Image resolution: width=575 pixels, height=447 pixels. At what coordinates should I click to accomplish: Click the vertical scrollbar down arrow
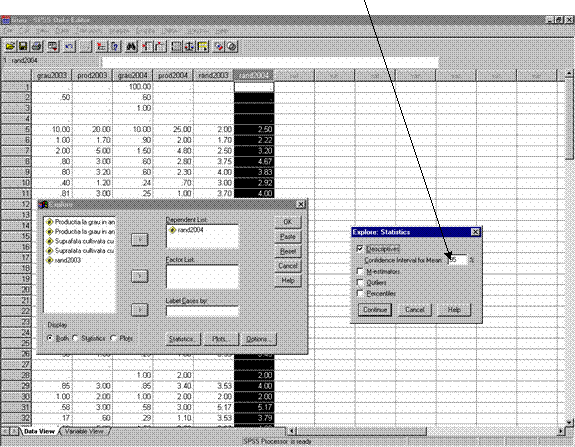point(569,422)
